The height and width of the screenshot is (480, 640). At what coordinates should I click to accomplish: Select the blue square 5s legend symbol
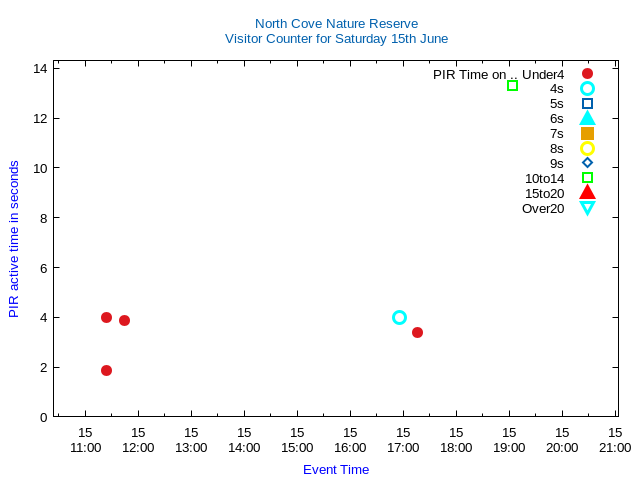point(587,104)
